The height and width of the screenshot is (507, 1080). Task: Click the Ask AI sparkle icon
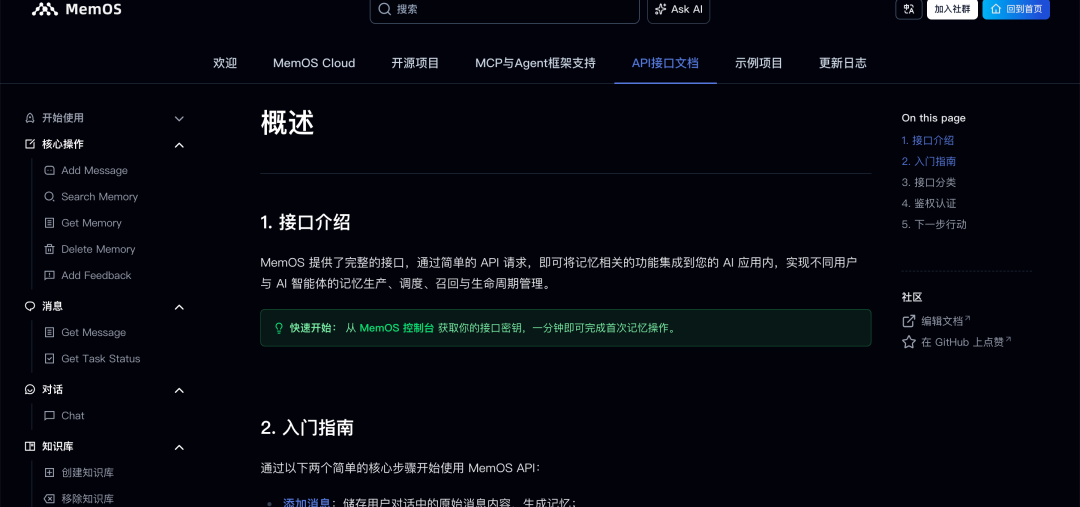(661, 9)
